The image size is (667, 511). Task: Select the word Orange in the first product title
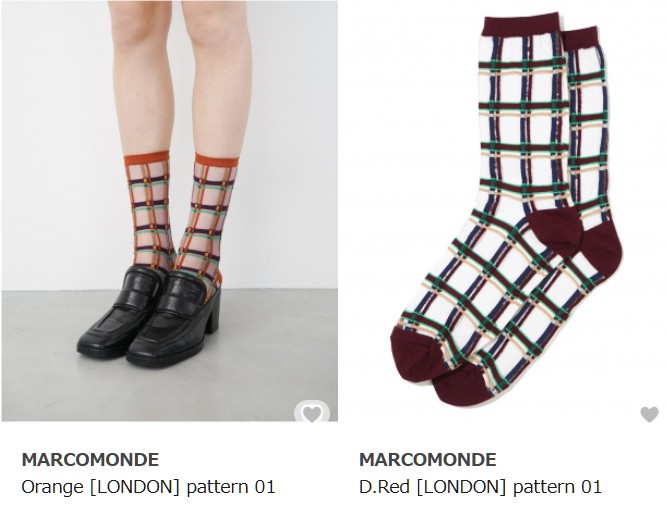(52, 487)
